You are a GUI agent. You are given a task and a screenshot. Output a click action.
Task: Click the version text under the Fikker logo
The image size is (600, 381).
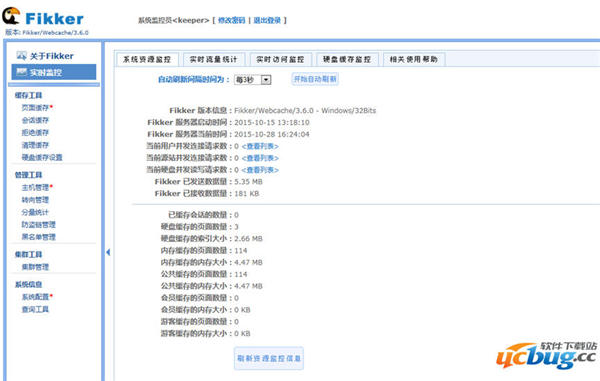click(47, 33)
